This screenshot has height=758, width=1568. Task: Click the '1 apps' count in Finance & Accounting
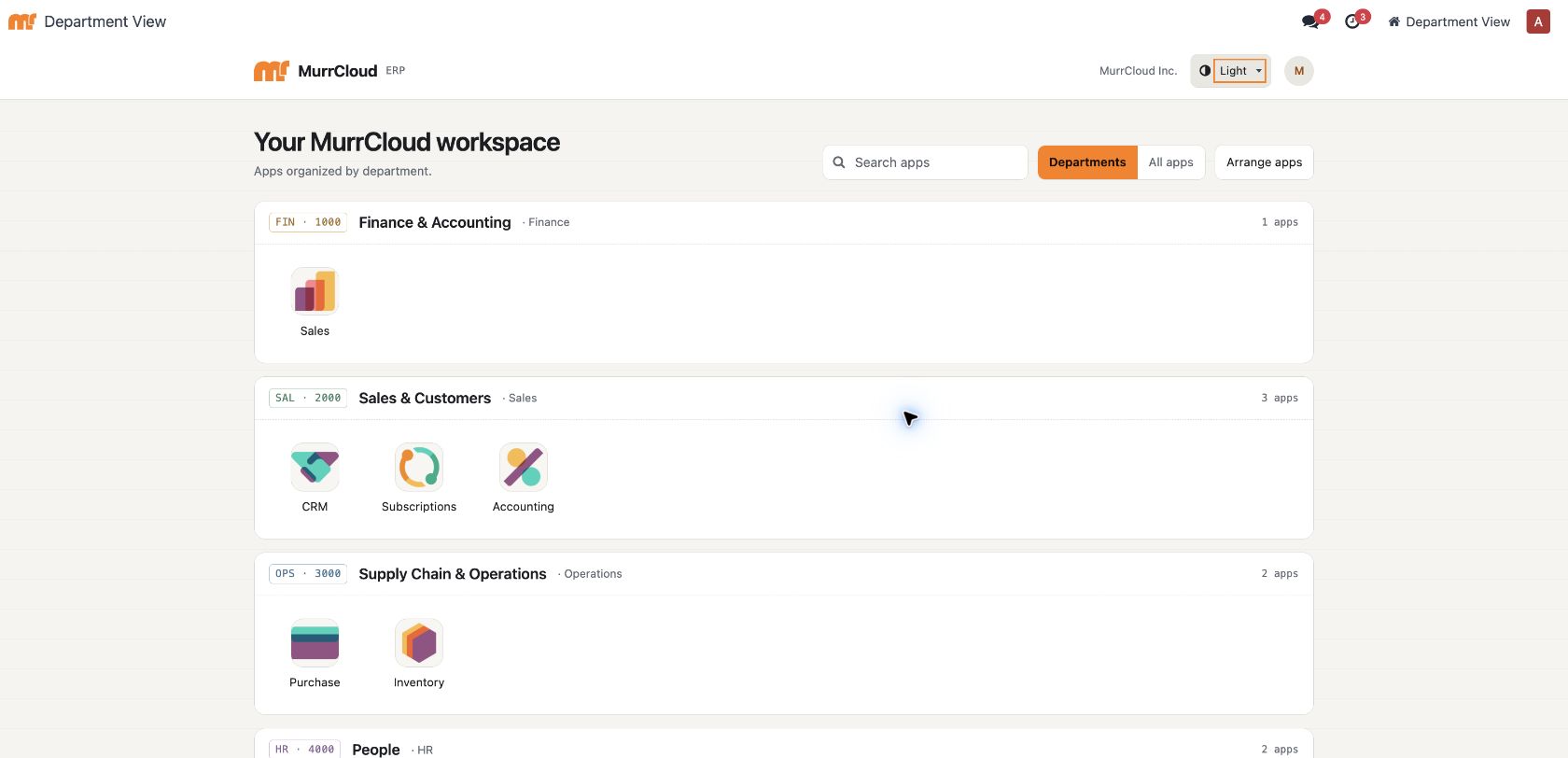1280,222
